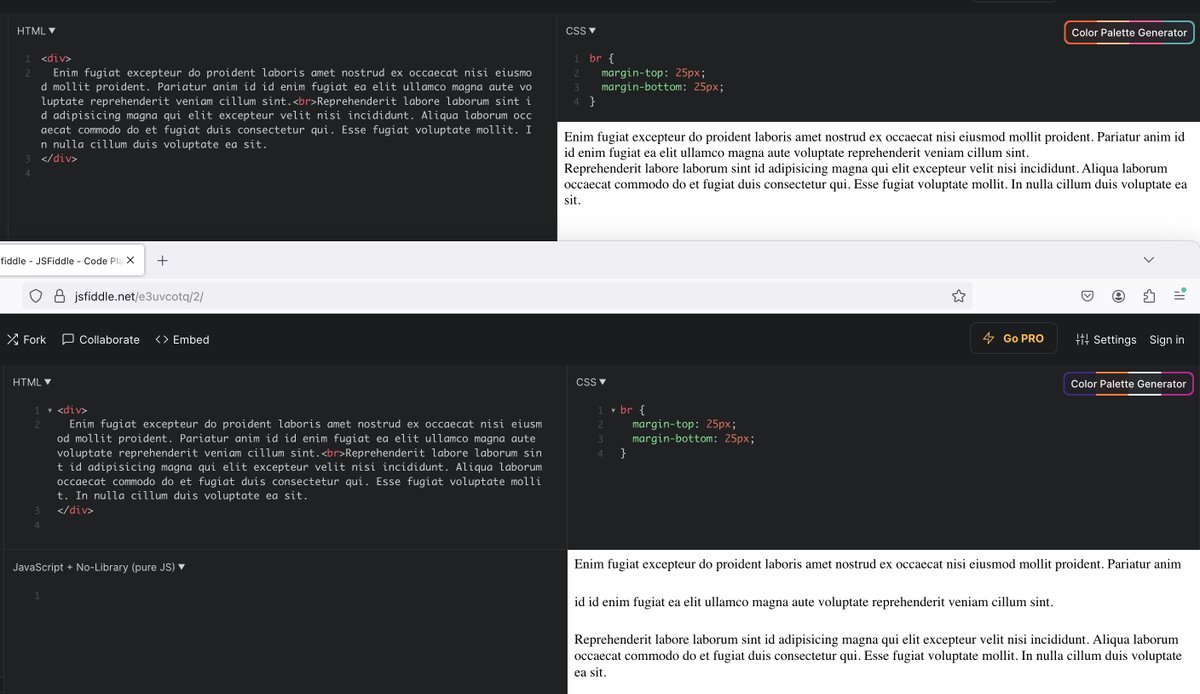Click the 'Reprehenderit labore laborum' paragraph in lower result

880,655
